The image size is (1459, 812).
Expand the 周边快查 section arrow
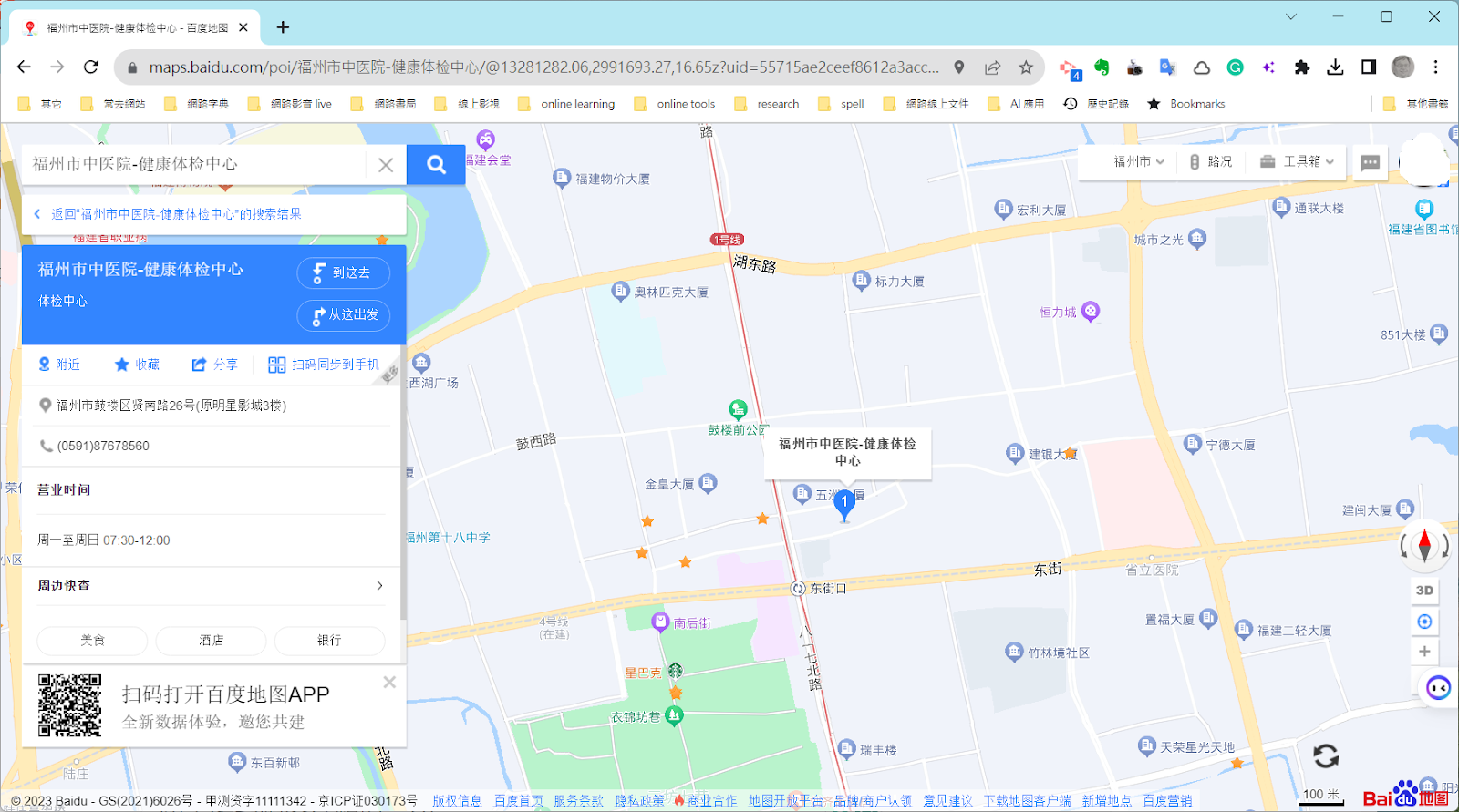click(379, 586)
